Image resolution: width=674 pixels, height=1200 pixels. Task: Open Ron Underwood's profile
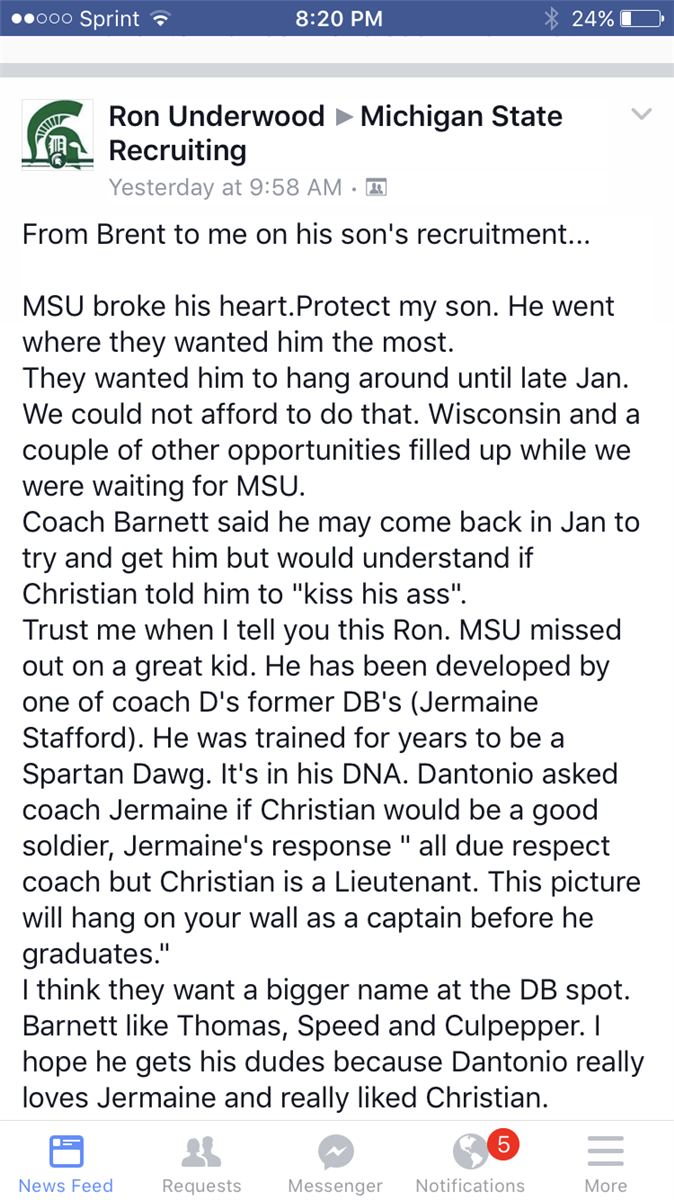(x=216, y=116)
